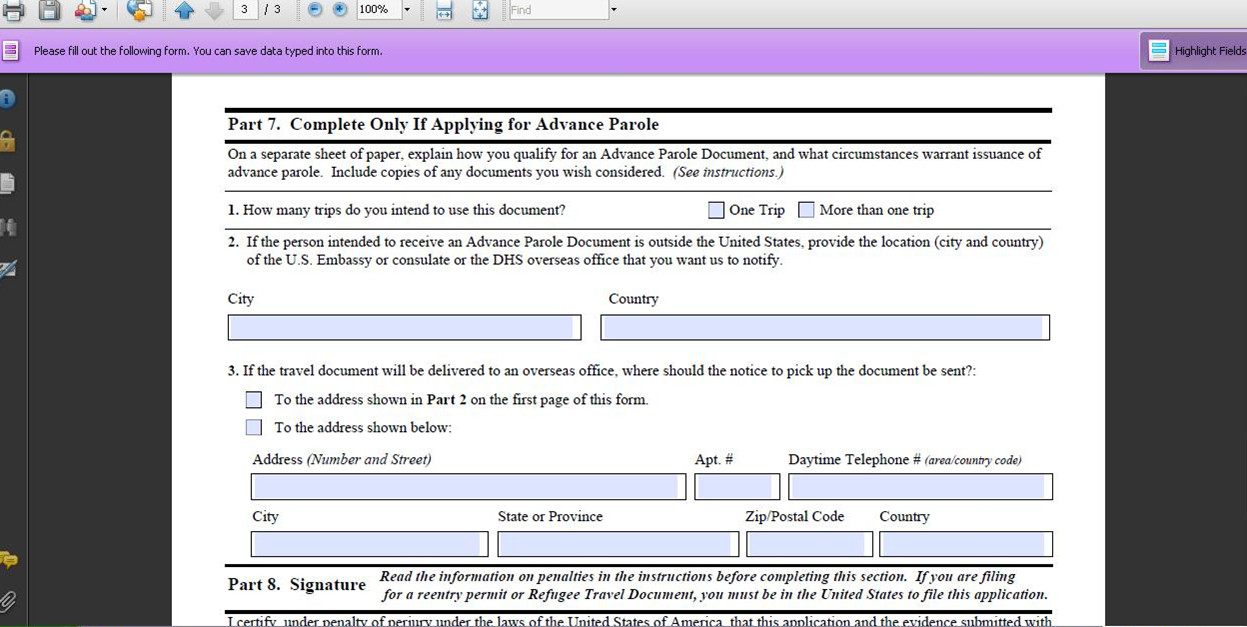Viewport: 1247px width, 627px height.
Task: Click the Fit Width scrolling icon
Action: 445,10
